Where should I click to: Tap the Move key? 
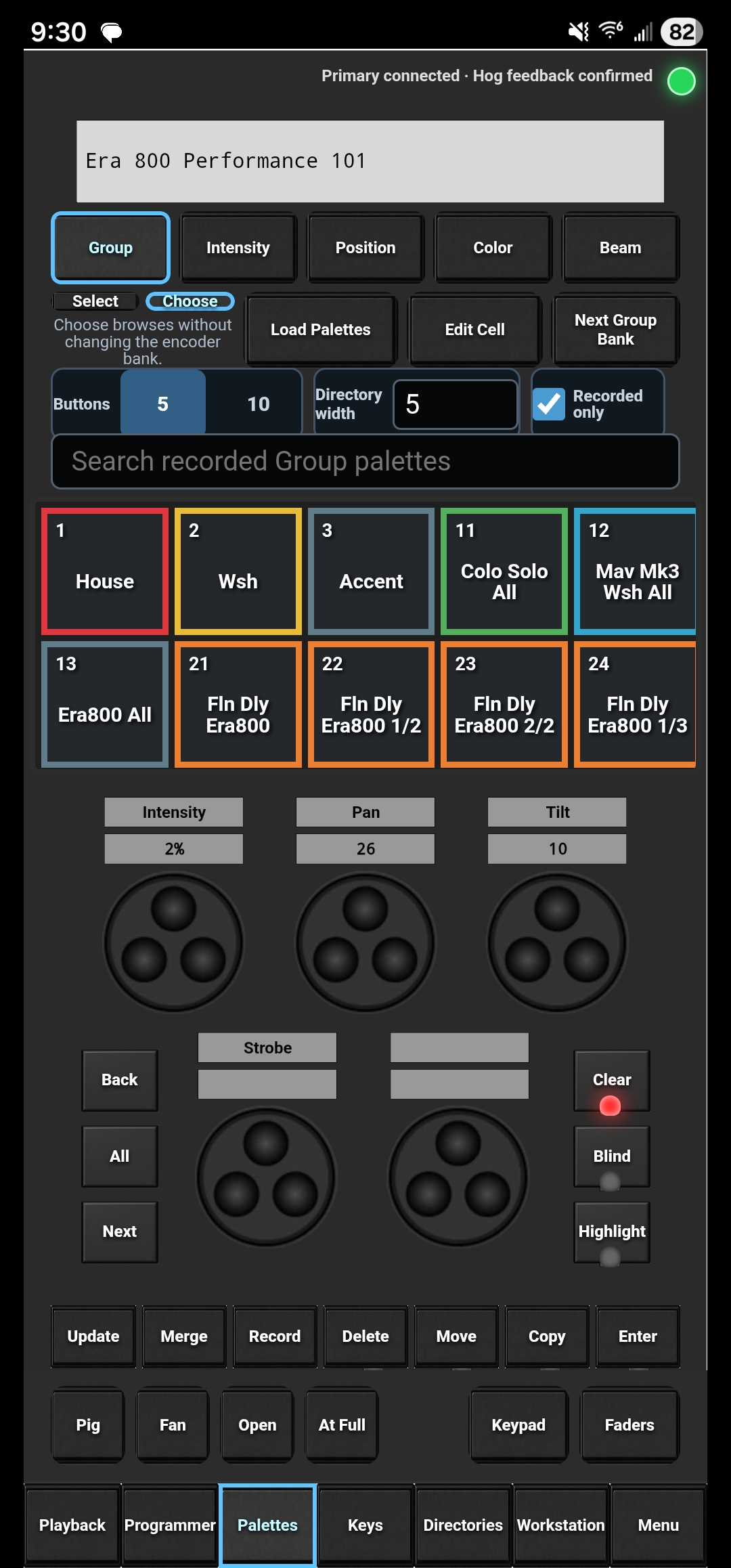point(456,1336)
